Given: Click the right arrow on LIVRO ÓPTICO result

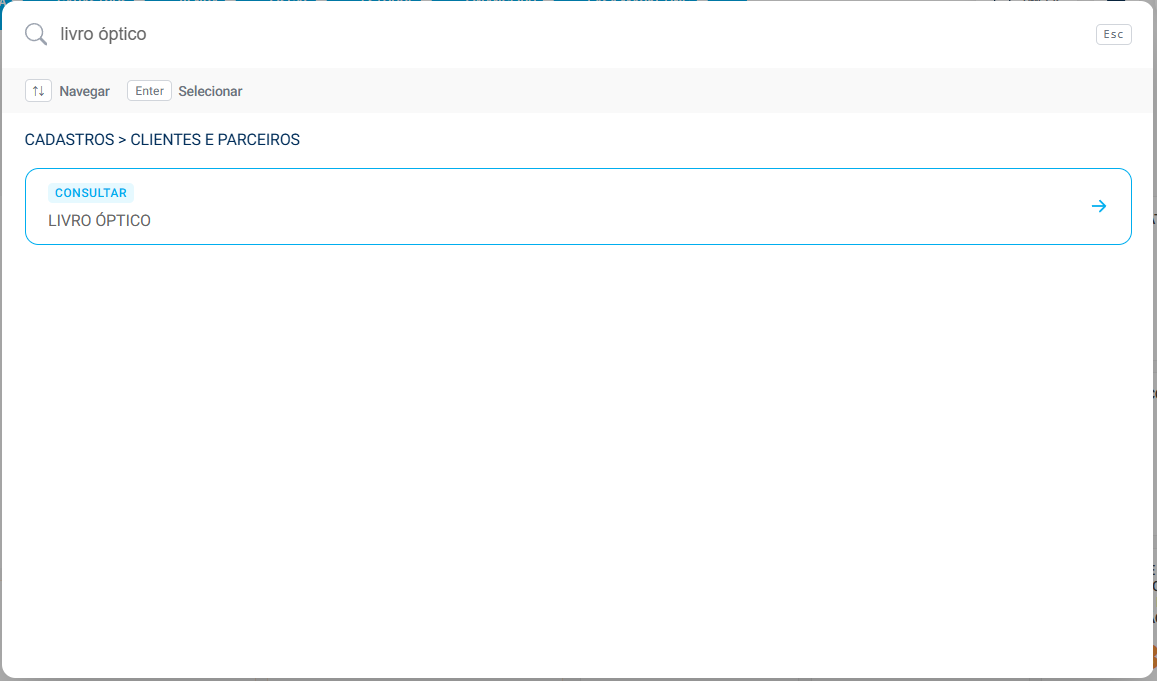Looking at the screenshot, I should 1099,206.
